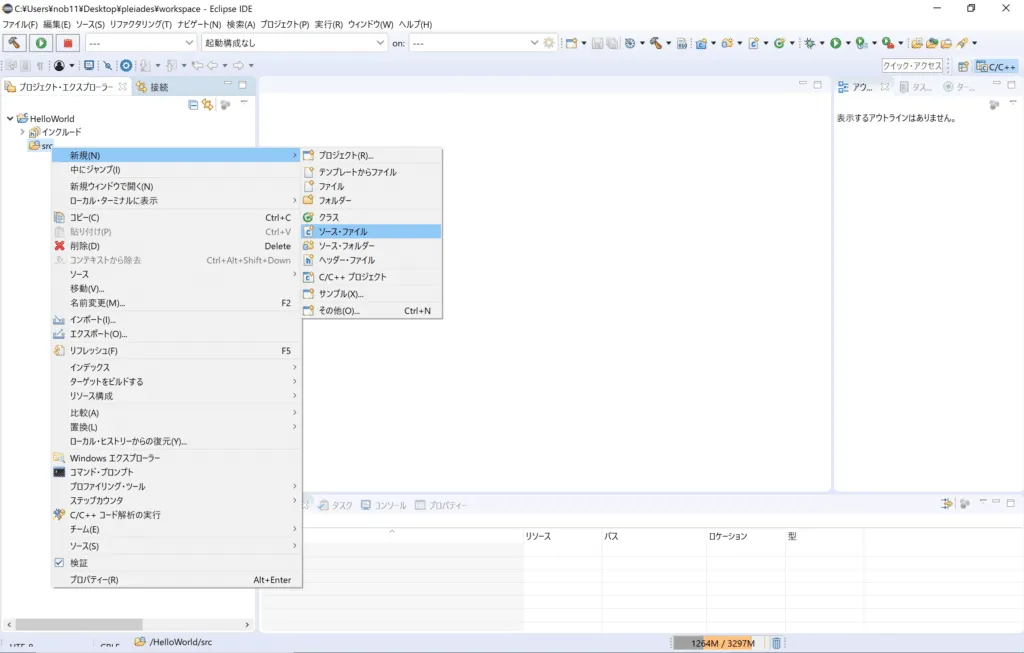Click the New C/C++ project toolbar icon
Viewport: 1024px width, 653px height.
(x=701, y=44)
